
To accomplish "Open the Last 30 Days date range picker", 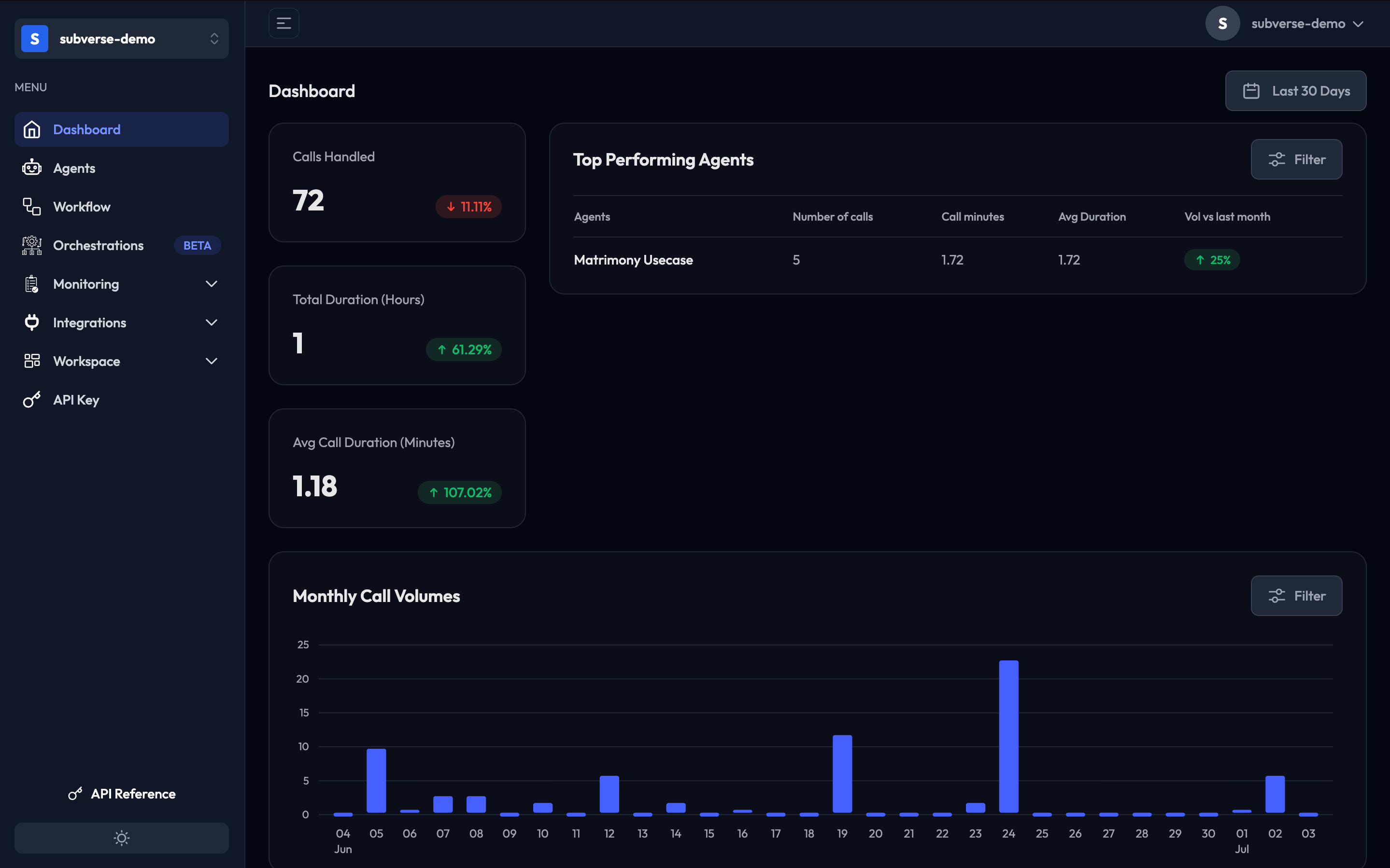I will coord(1295,91).
